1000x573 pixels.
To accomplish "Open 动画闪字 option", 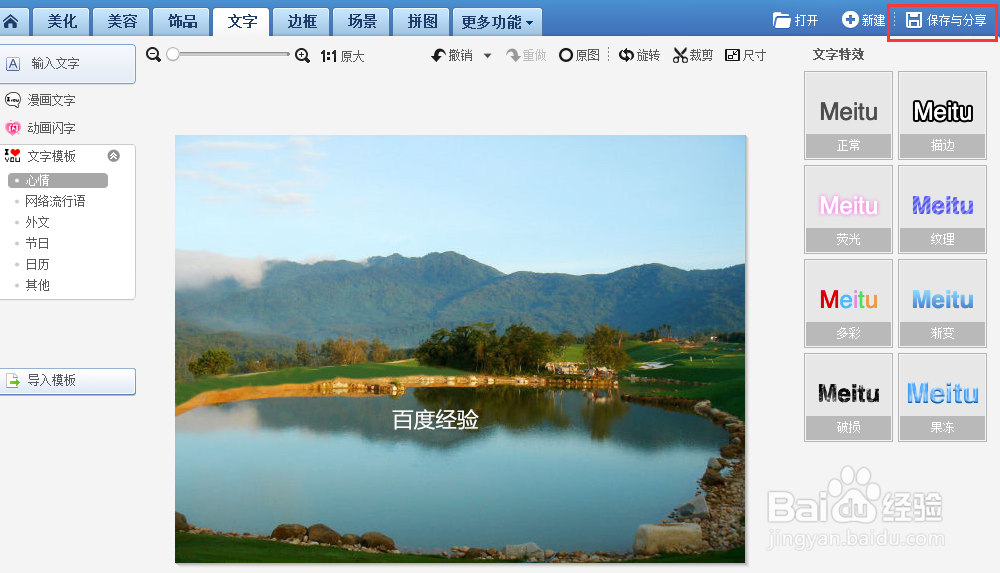I will 41,128.
